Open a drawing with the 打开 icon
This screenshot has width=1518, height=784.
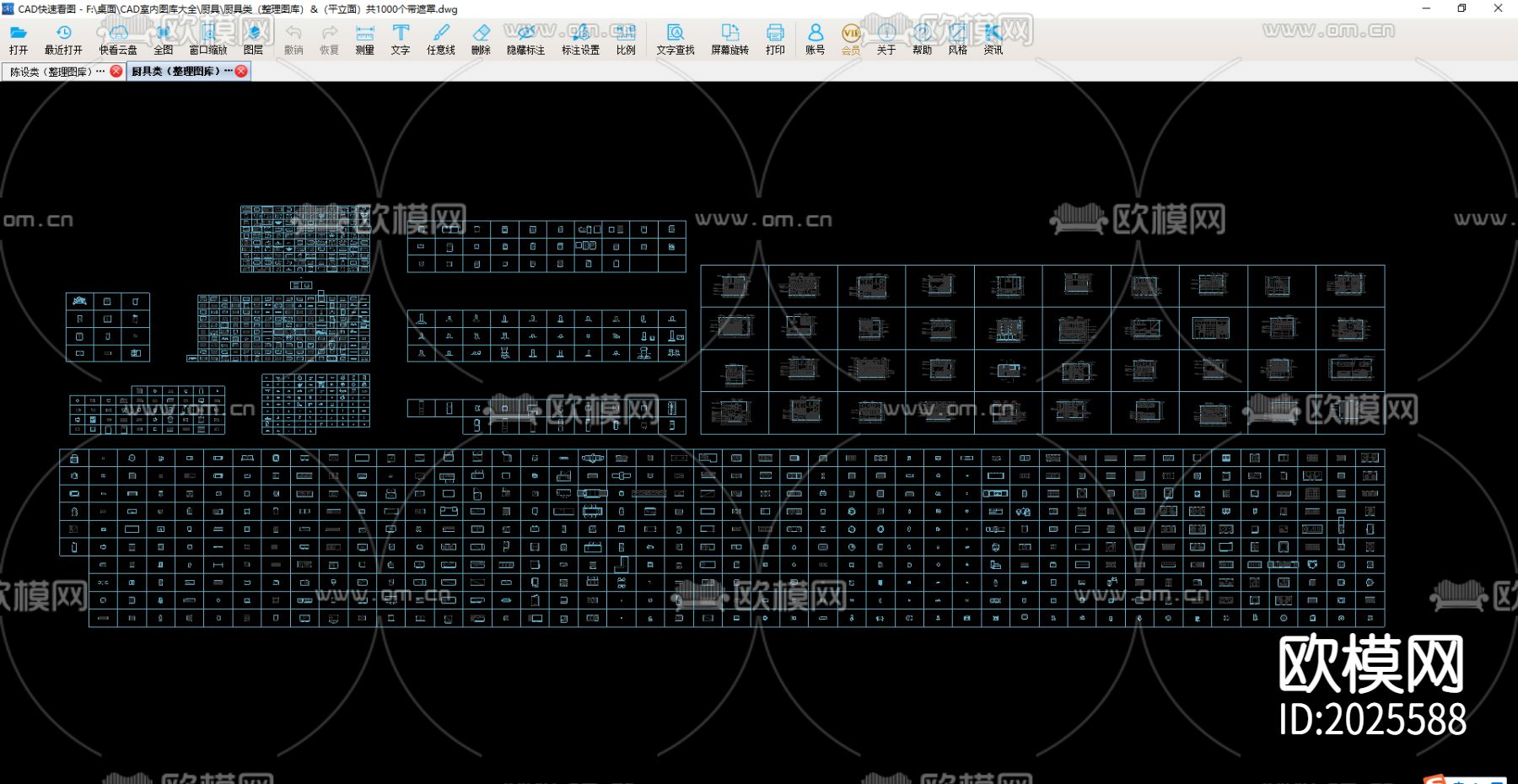point(19,40)
